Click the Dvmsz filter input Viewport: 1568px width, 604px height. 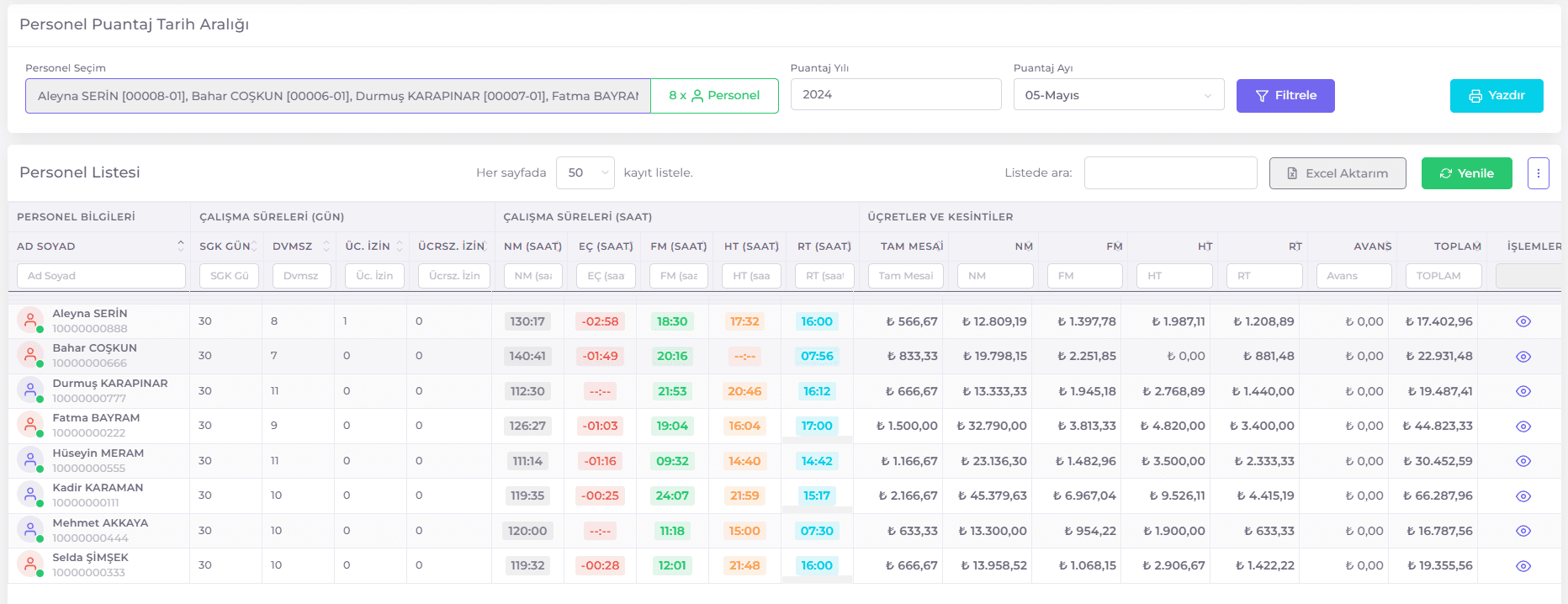pos(302,276)
